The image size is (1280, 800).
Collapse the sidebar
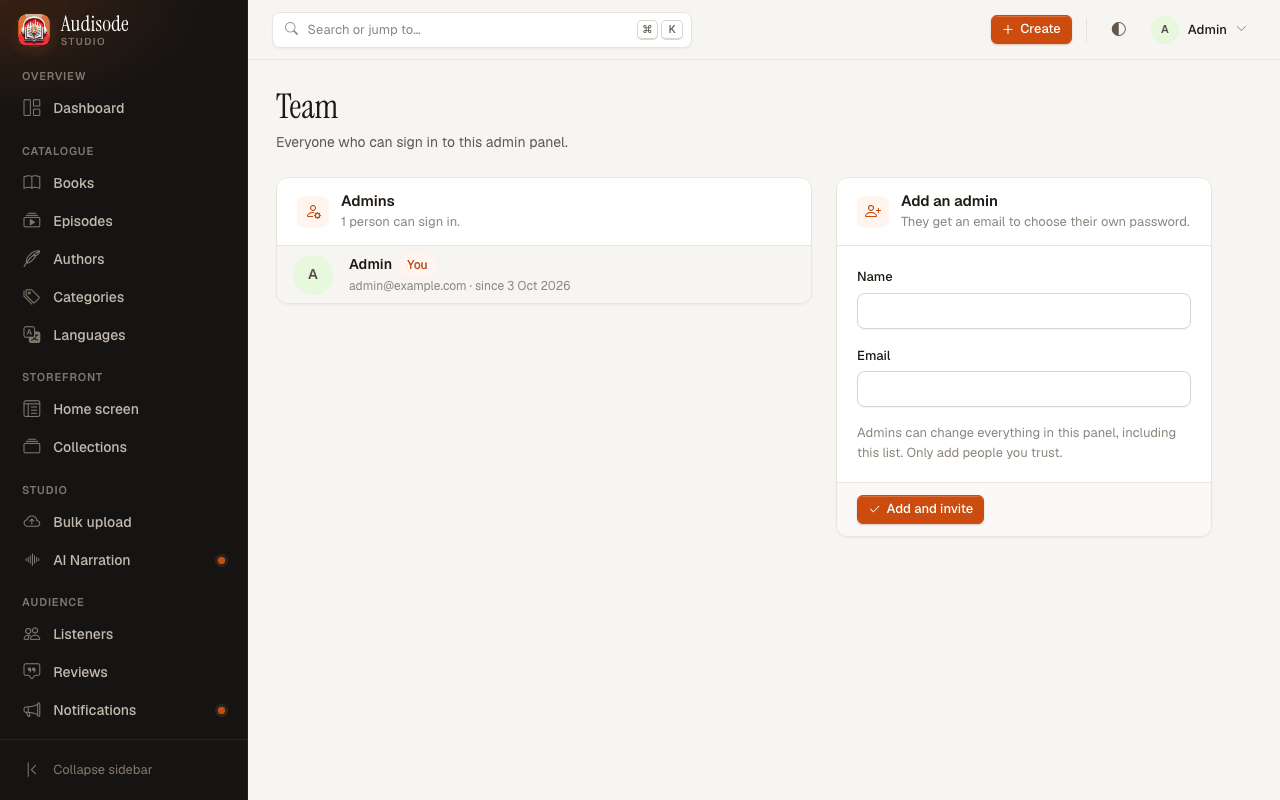124,769
